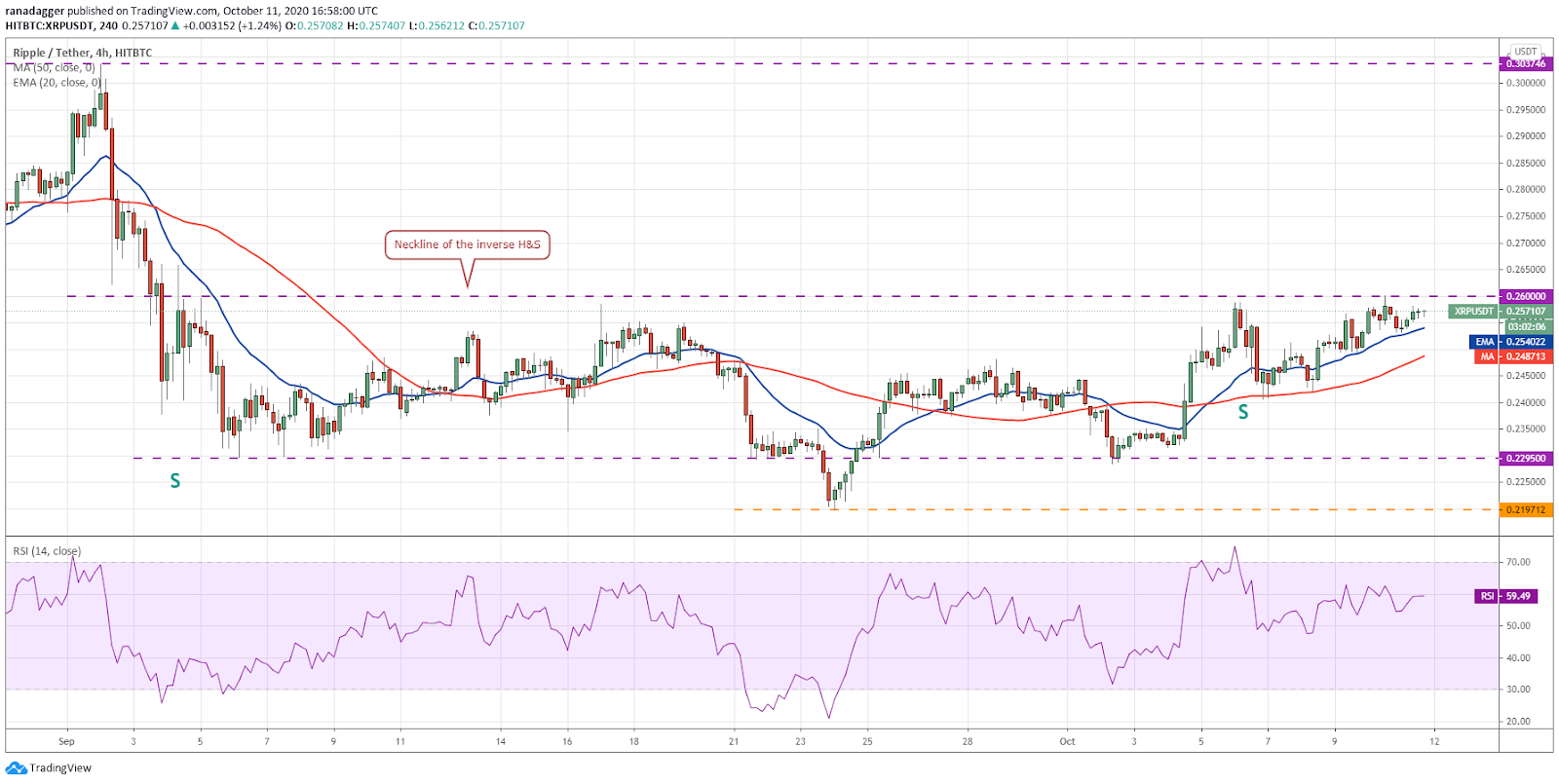Click the 'Sep' label on time axis
1559x784 pixels.
coord(66,741)
